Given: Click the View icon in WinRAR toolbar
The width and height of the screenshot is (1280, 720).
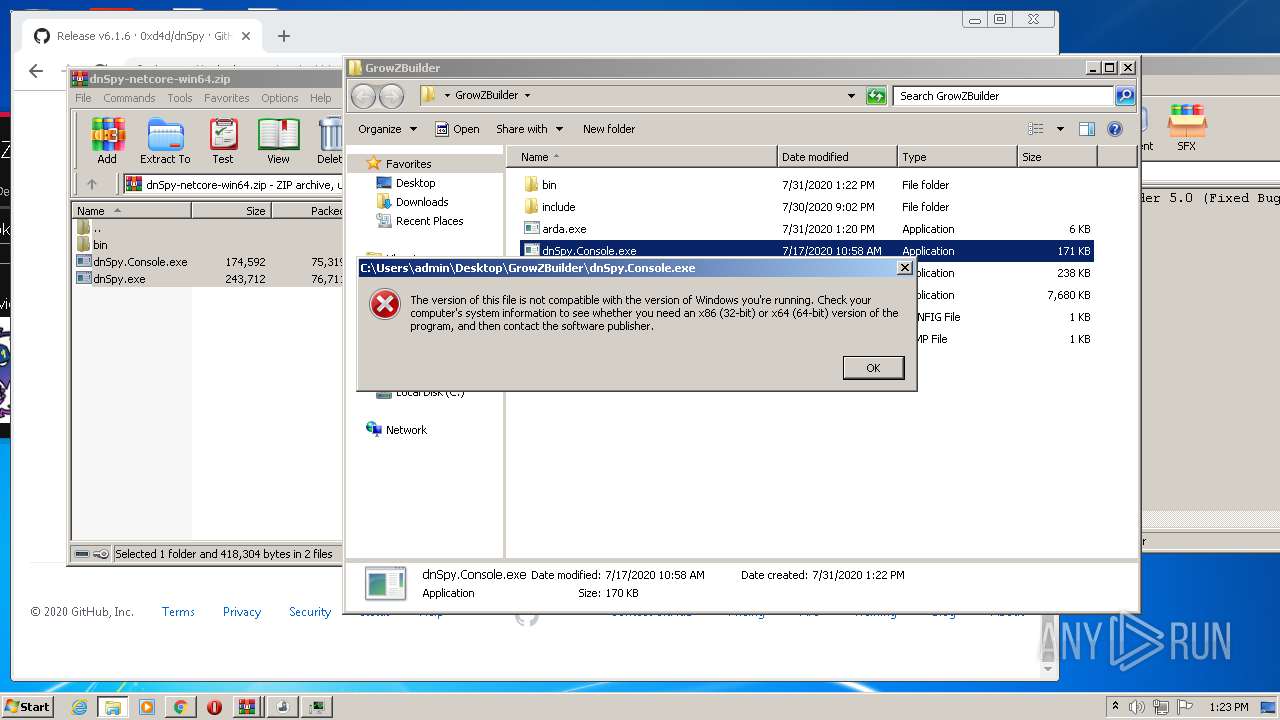Looking at the screenshot, I should point(278,140).
